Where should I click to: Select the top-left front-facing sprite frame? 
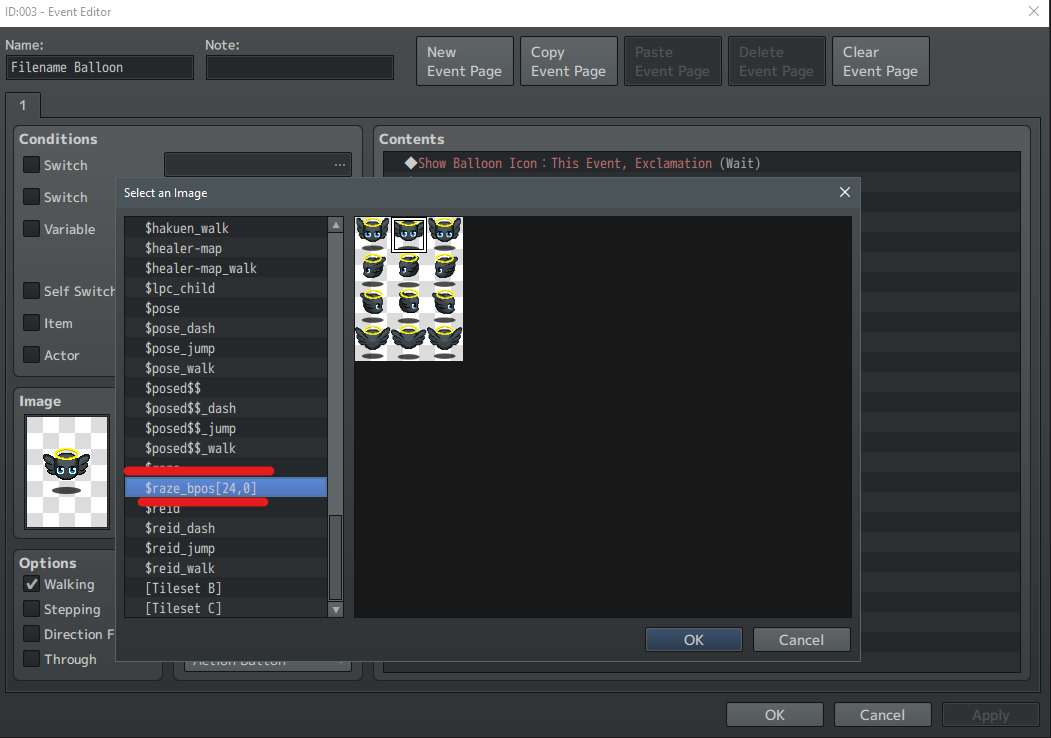click(x=373, y=235)
